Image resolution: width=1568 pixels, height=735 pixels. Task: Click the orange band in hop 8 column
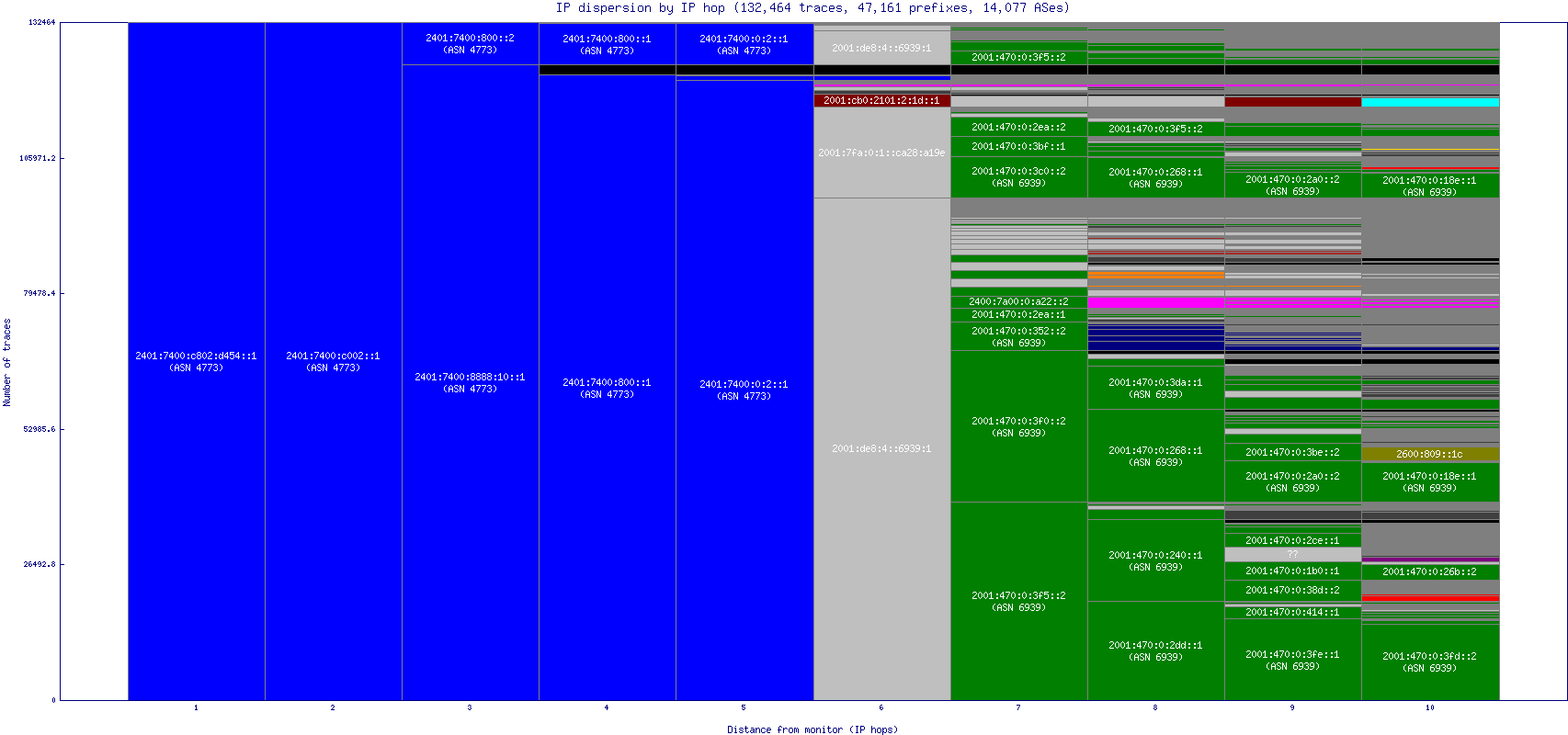pyautogui.click(x=1155, y=275)
